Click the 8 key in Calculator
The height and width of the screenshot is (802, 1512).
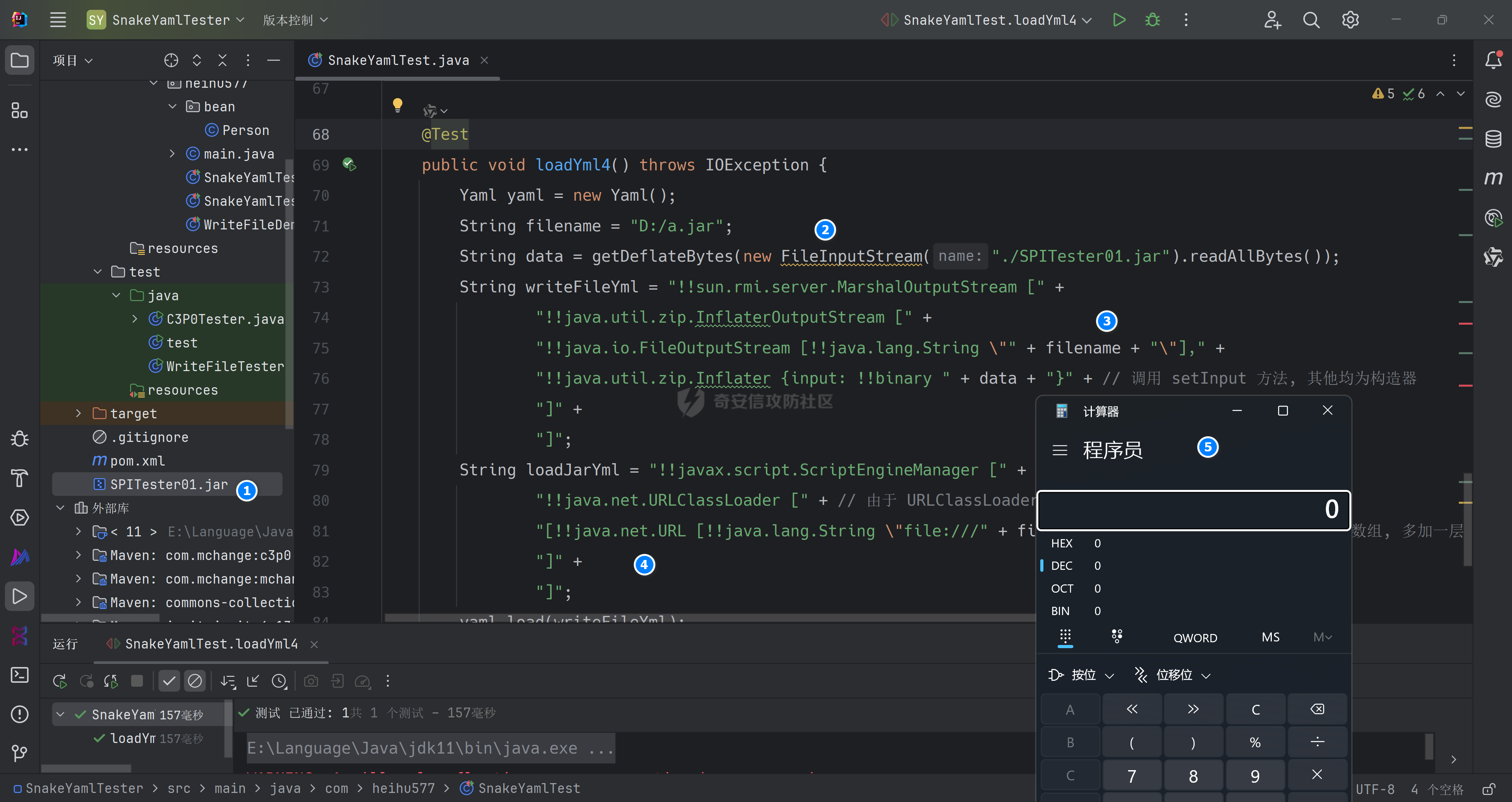coord(1193,776)
